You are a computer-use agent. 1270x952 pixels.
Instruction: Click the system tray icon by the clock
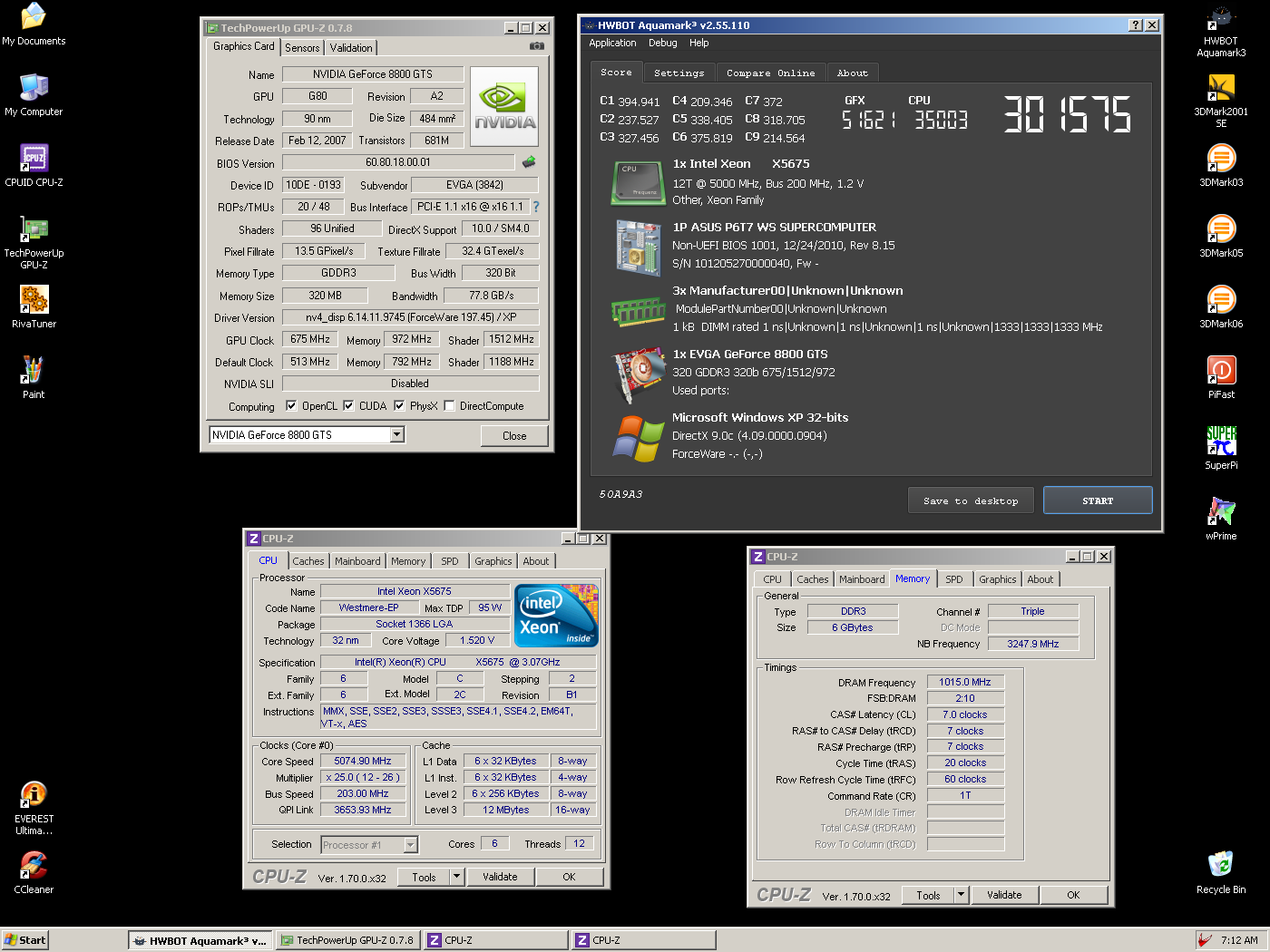coord(1205,940)
